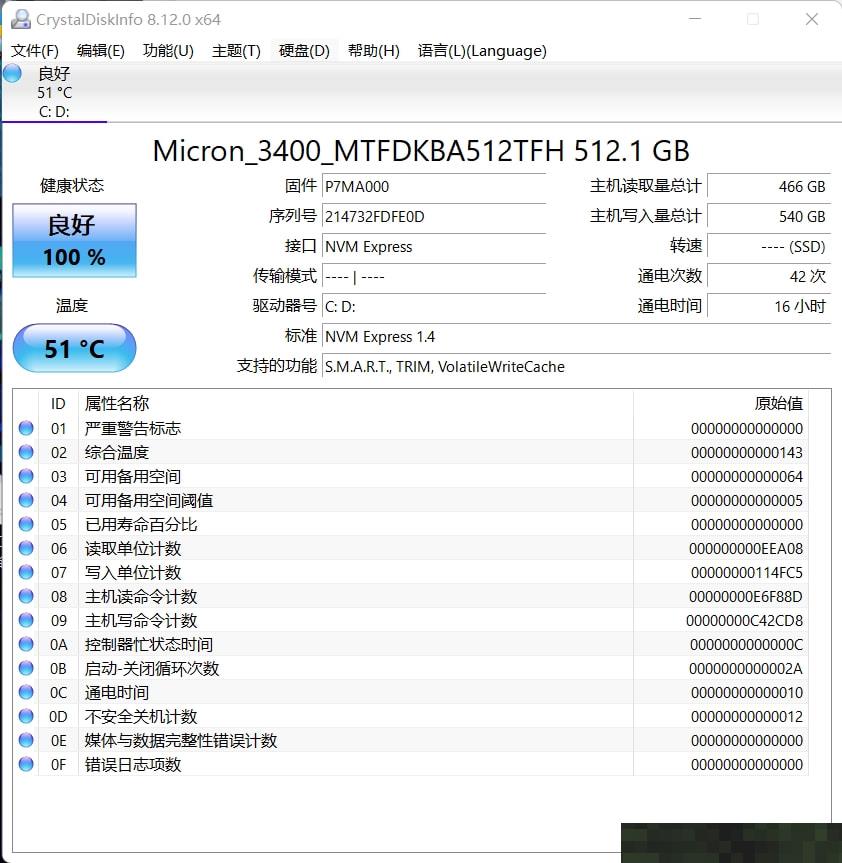Open the 编辑(E) menu

tap(101, 51)
